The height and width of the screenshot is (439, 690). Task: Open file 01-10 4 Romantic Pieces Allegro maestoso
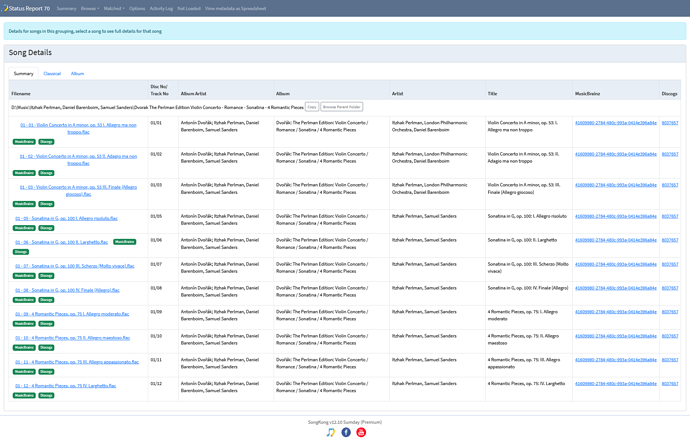(73, 338)
